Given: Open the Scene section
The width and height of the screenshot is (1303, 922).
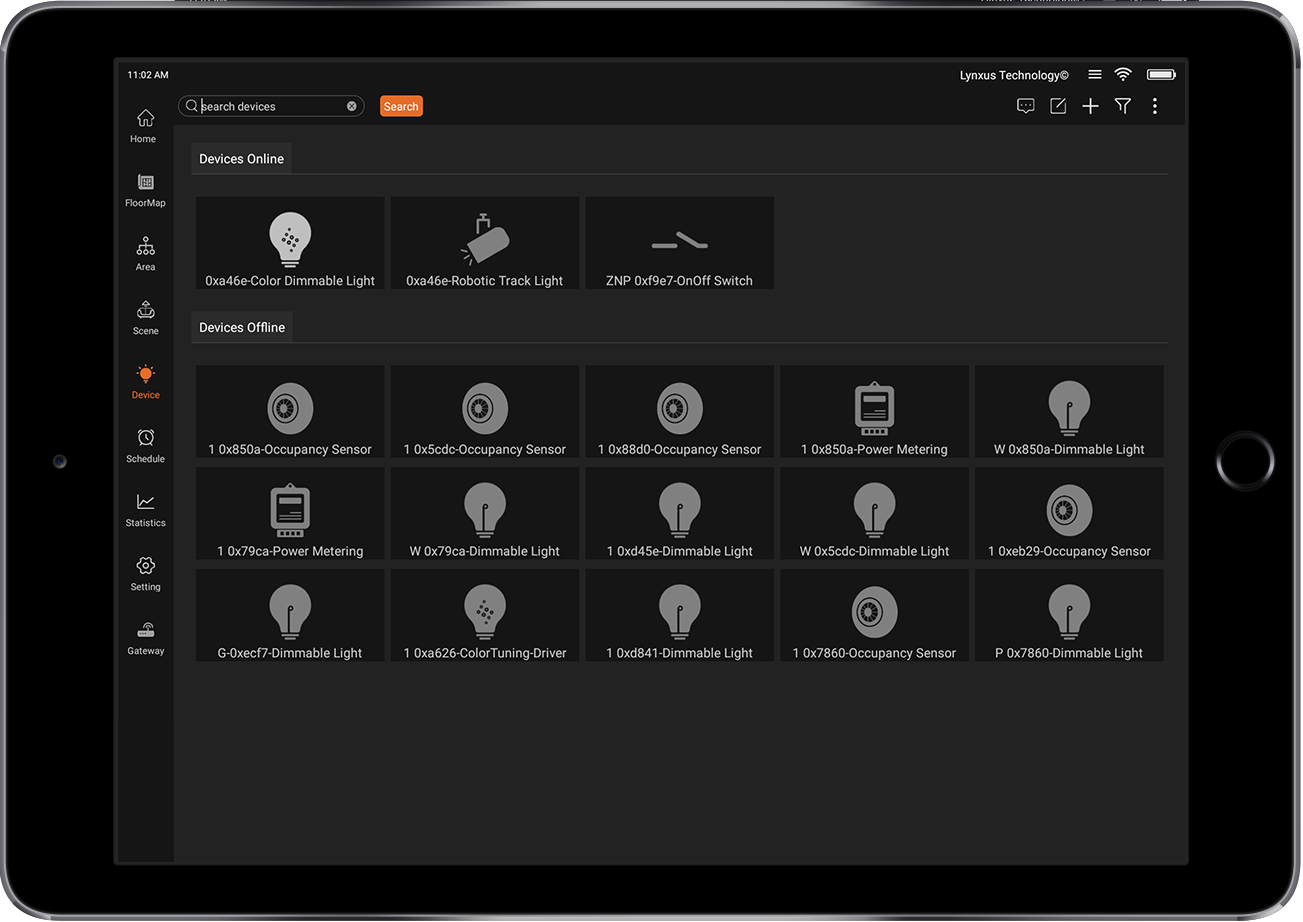Looking at the screenshot, I should pyautogui.click(x=145, y=317).
